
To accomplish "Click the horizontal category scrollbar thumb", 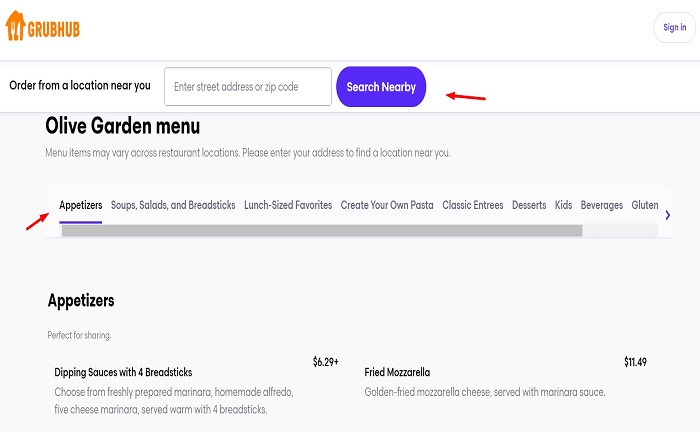I will [x=322, y=231].
